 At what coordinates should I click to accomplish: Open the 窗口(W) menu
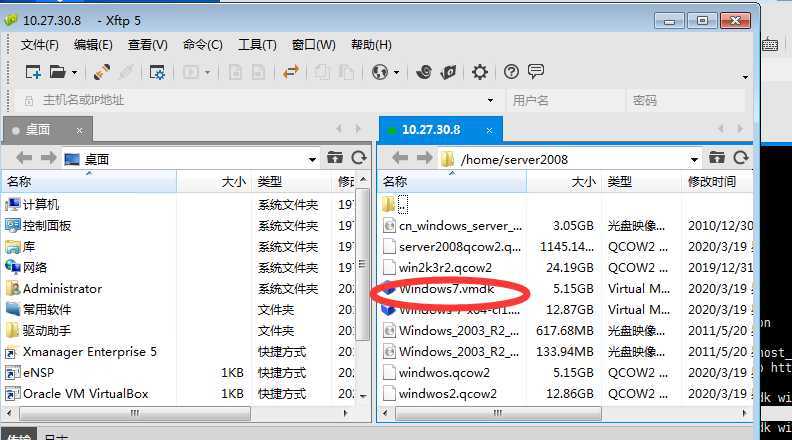tap(314, 45)
